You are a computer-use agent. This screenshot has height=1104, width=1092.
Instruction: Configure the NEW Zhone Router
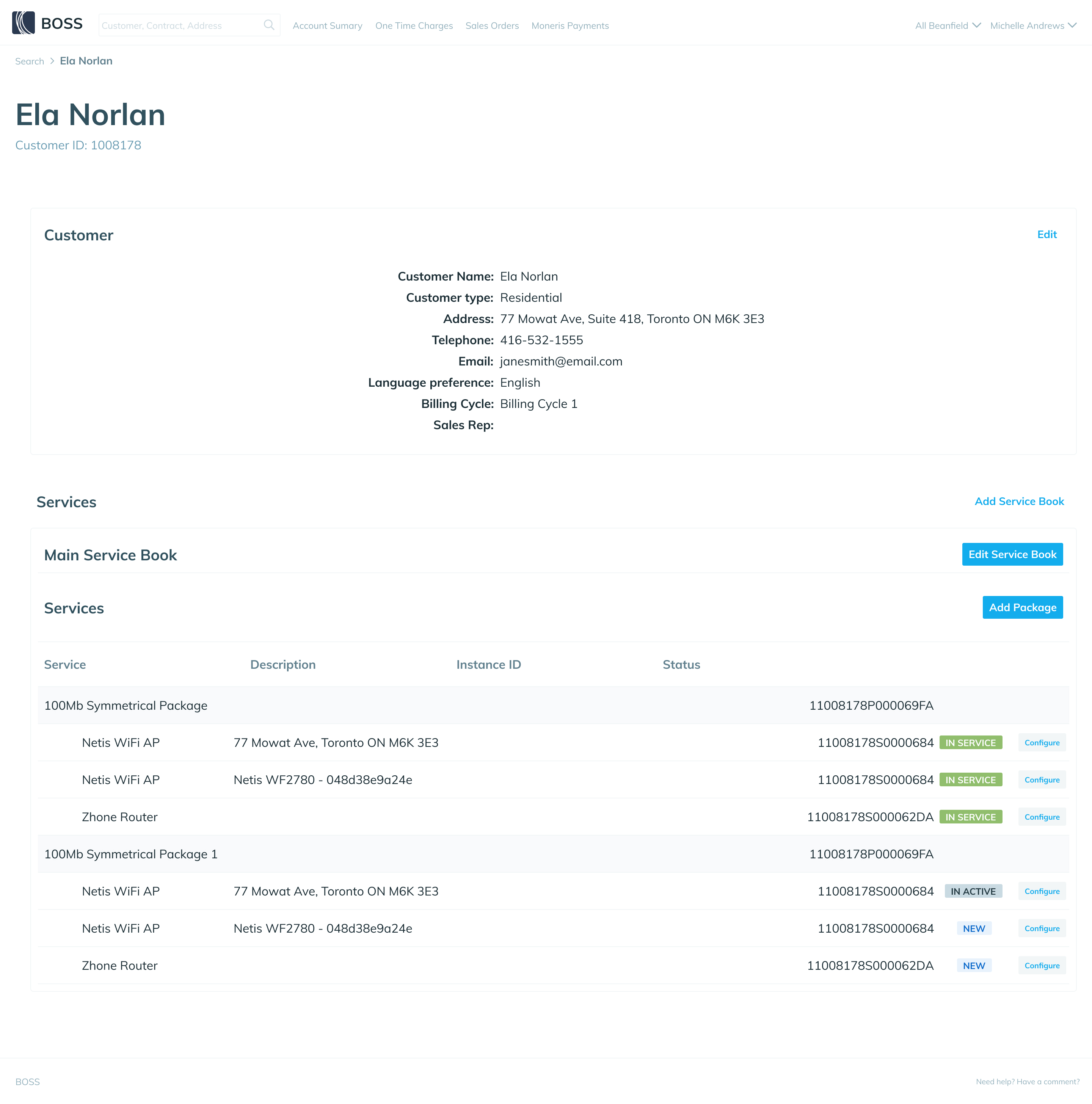1042,966
